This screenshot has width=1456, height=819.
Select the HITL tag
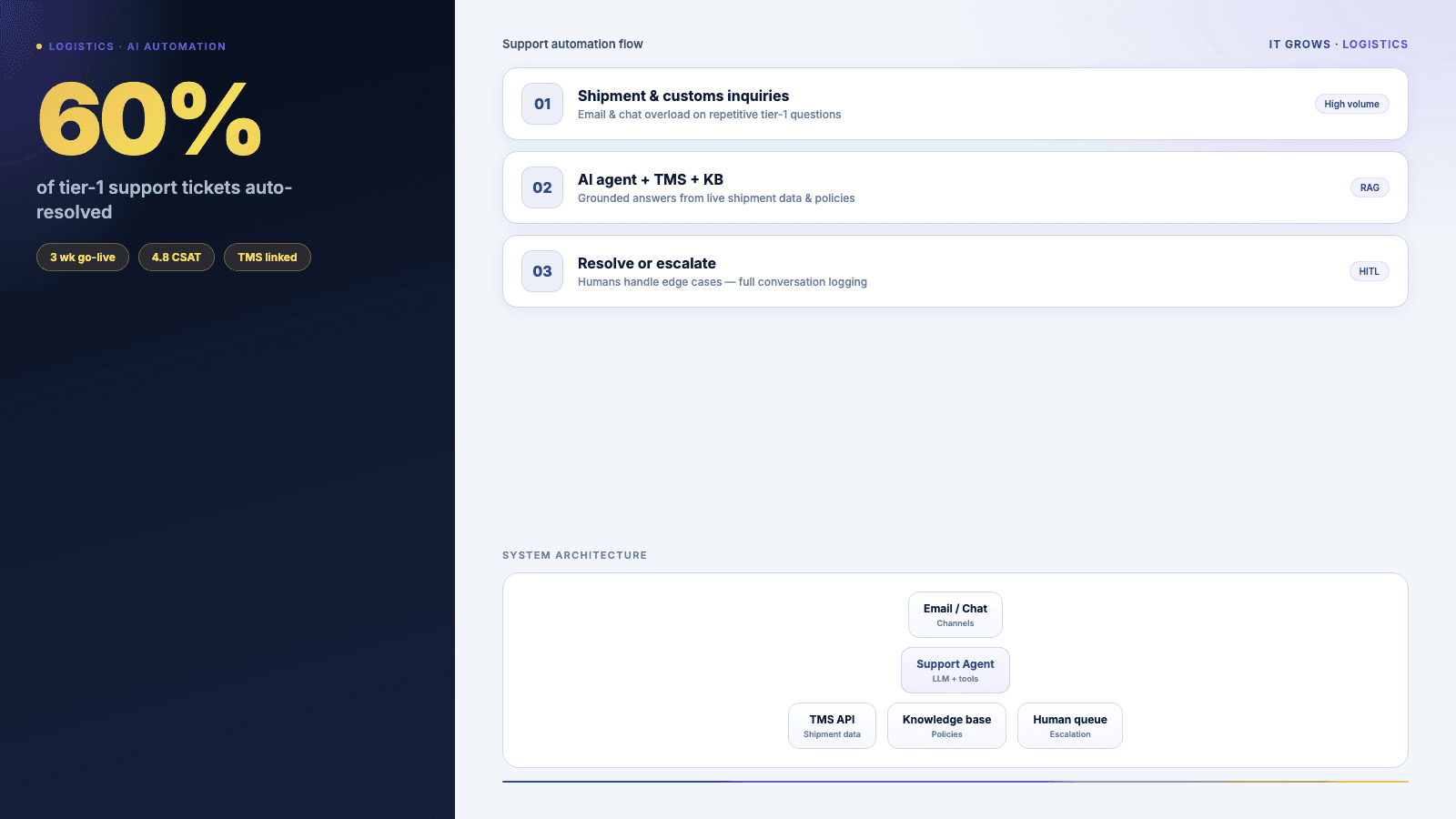click(x=1369, y=271)
